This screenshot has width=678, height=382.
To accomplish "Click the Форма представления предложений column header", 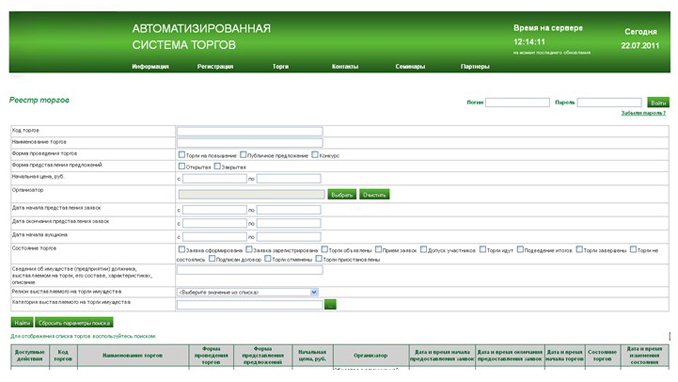I will pyautogui.click(x=263, y=356).
